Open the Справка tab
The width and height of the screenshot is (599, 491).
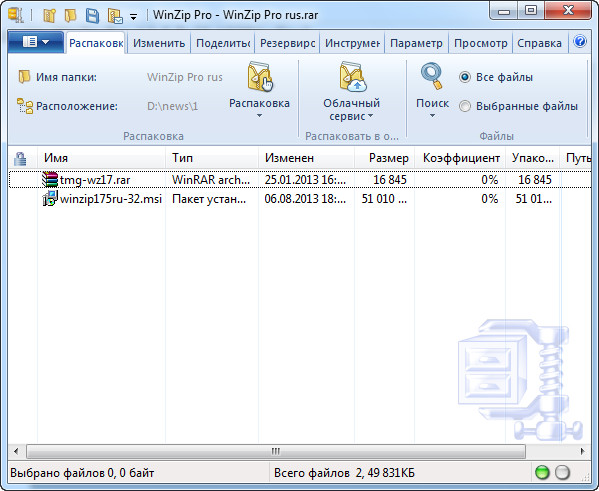tap(539, 43)
